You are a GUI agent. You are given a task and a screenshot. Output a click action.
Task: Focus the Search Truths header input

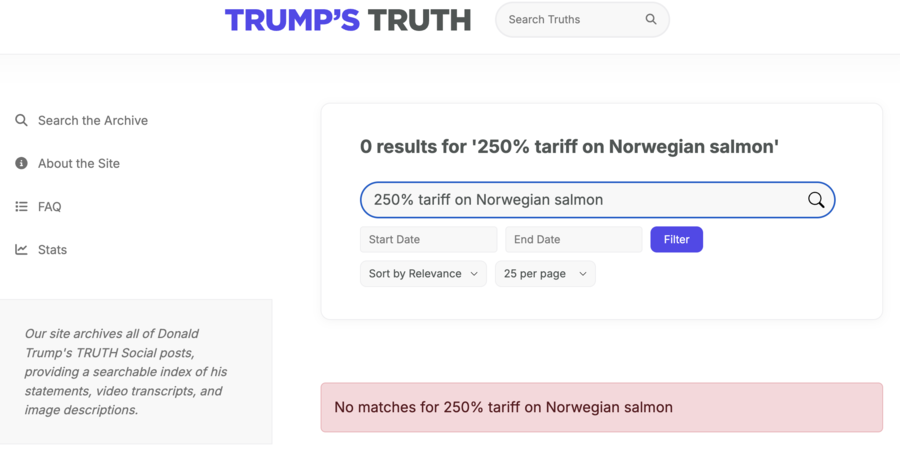point(570,19)
